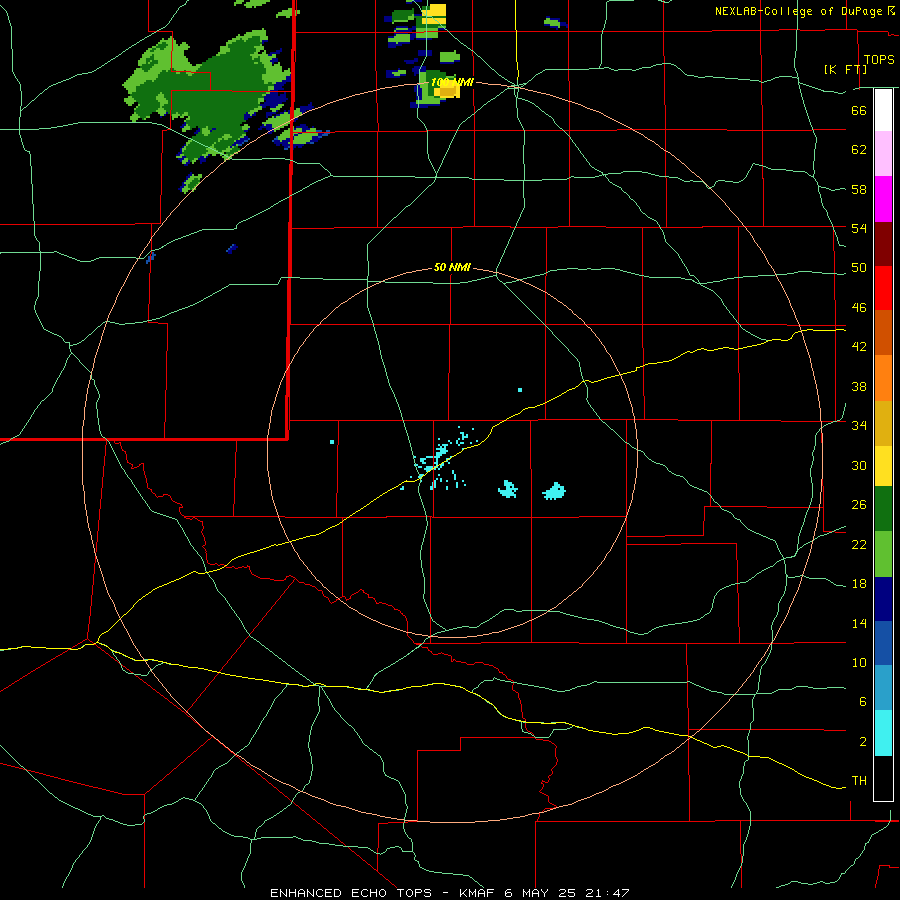Click the yellow echo cell beside 100 NMI label
The width and height of the screenshot is (900, 900).
447,91
